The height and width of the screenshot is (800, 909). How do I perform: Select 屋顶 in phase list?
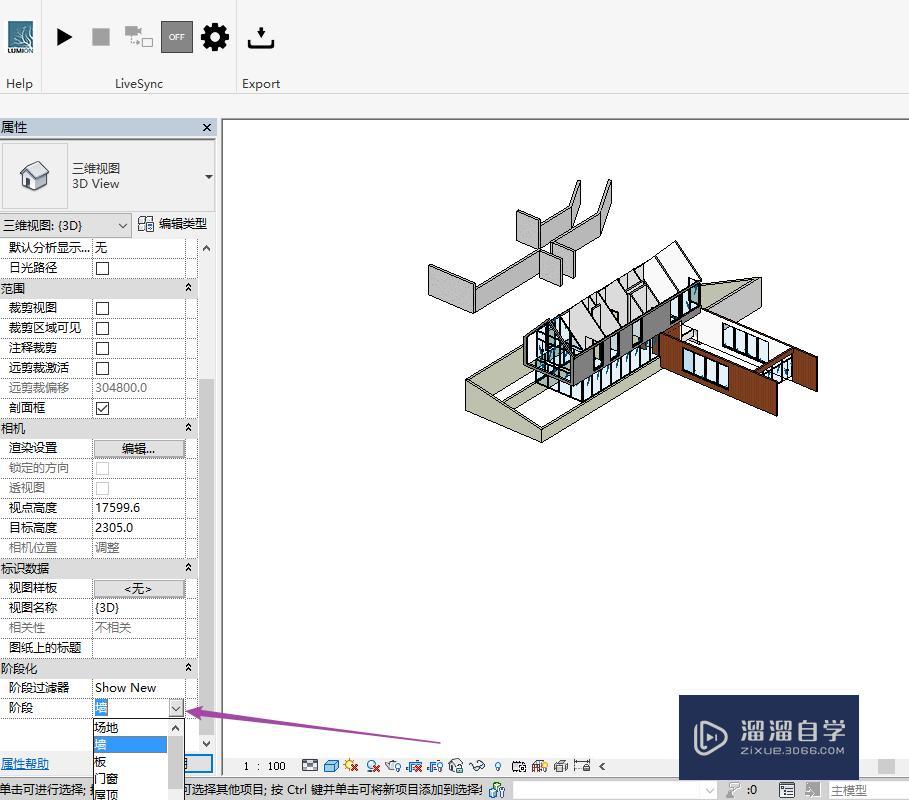coord(130,794)
